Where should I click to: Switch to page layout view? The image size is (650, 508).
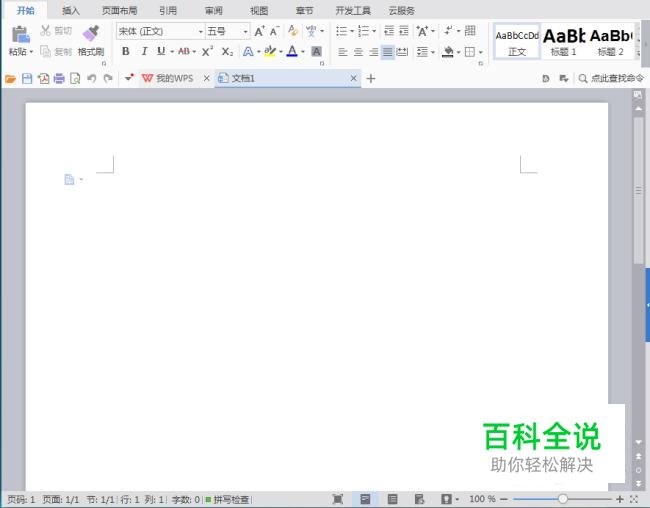coord(365,499)
